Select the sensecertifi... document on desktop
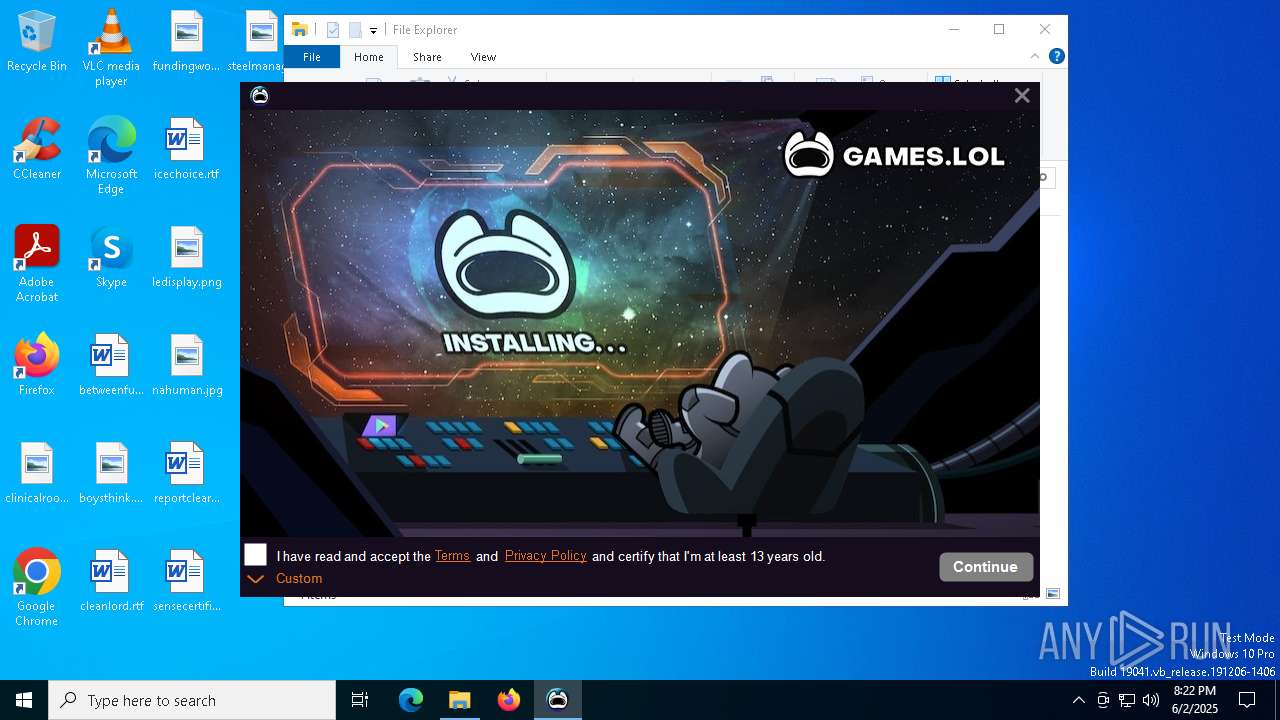The width and height of the screenshot is (1280, 720). pyautogui.click(x=186, y=582)
